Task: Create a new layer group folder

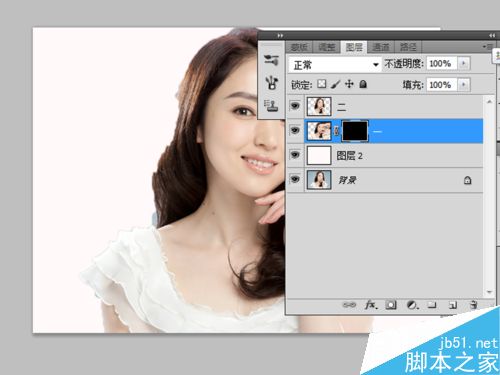Action: point(432,305)
